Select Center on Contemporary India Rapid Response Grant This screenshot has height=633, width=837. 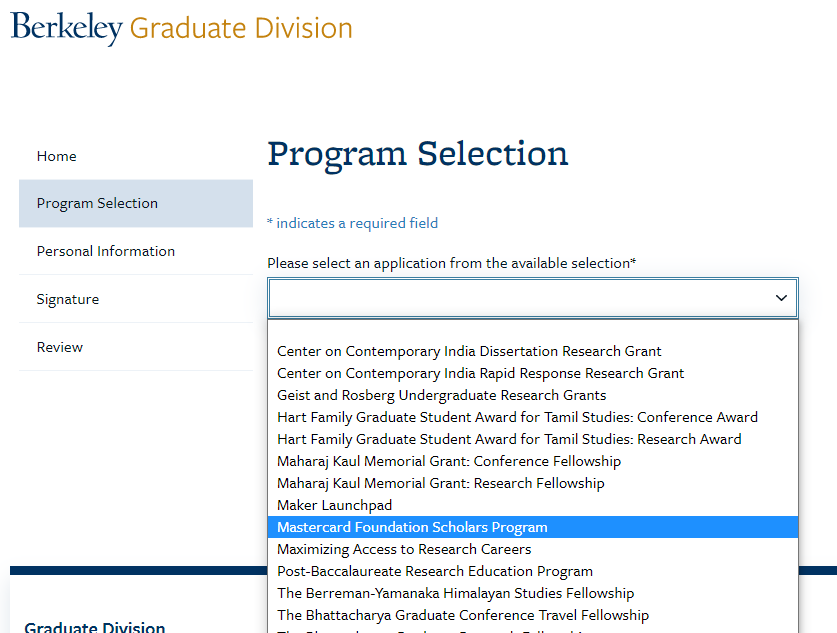click(x=480, y=373)
